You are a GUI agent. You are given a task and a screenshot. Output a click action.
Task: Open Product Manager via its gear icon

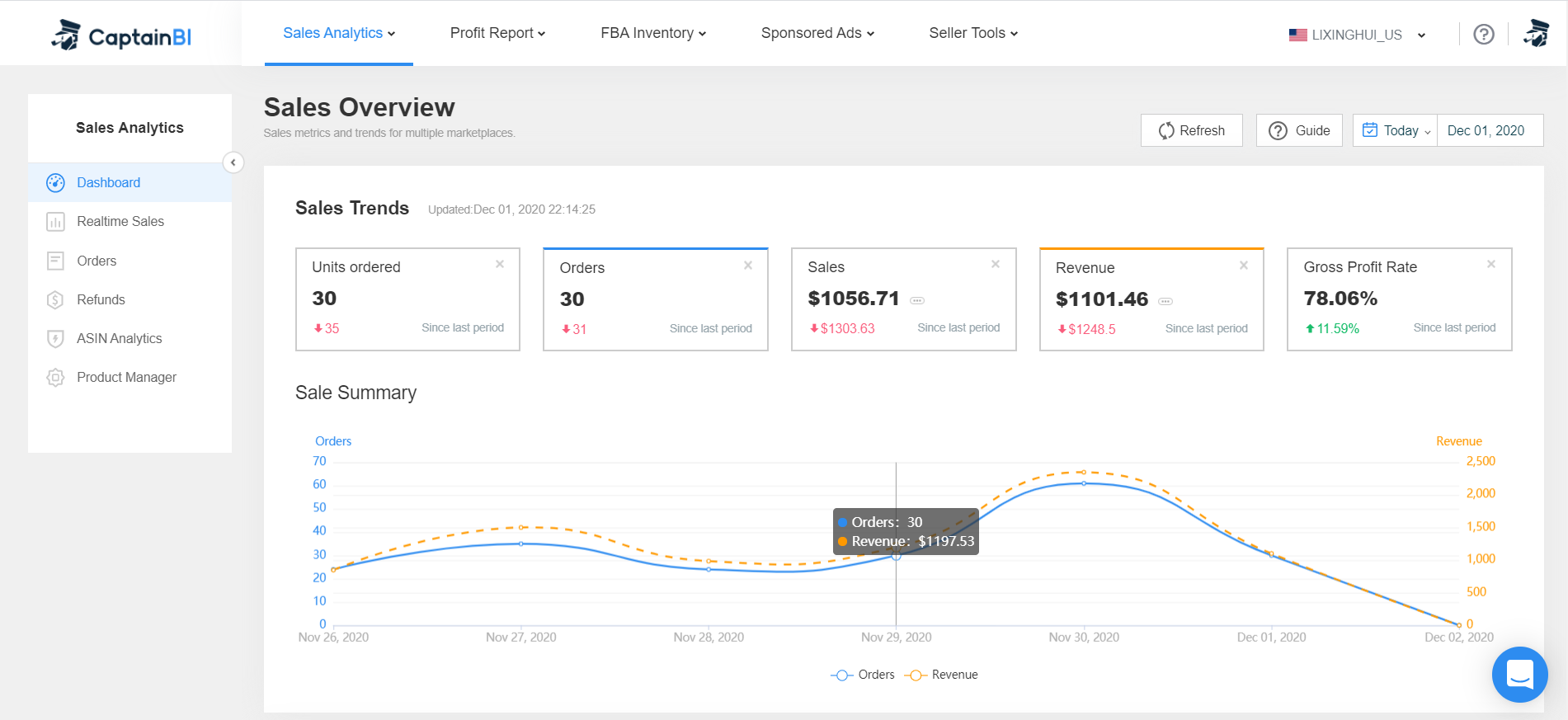[55, 377]
